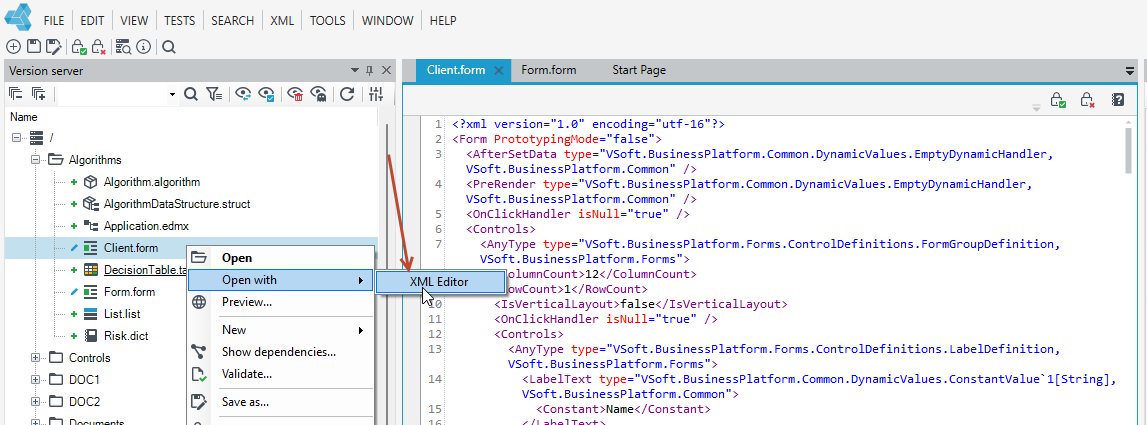This screenshot has height=425, width=1147.
Task: Expand the DOC1 folder
Action: pyautogui.click(x=34, y=380)
